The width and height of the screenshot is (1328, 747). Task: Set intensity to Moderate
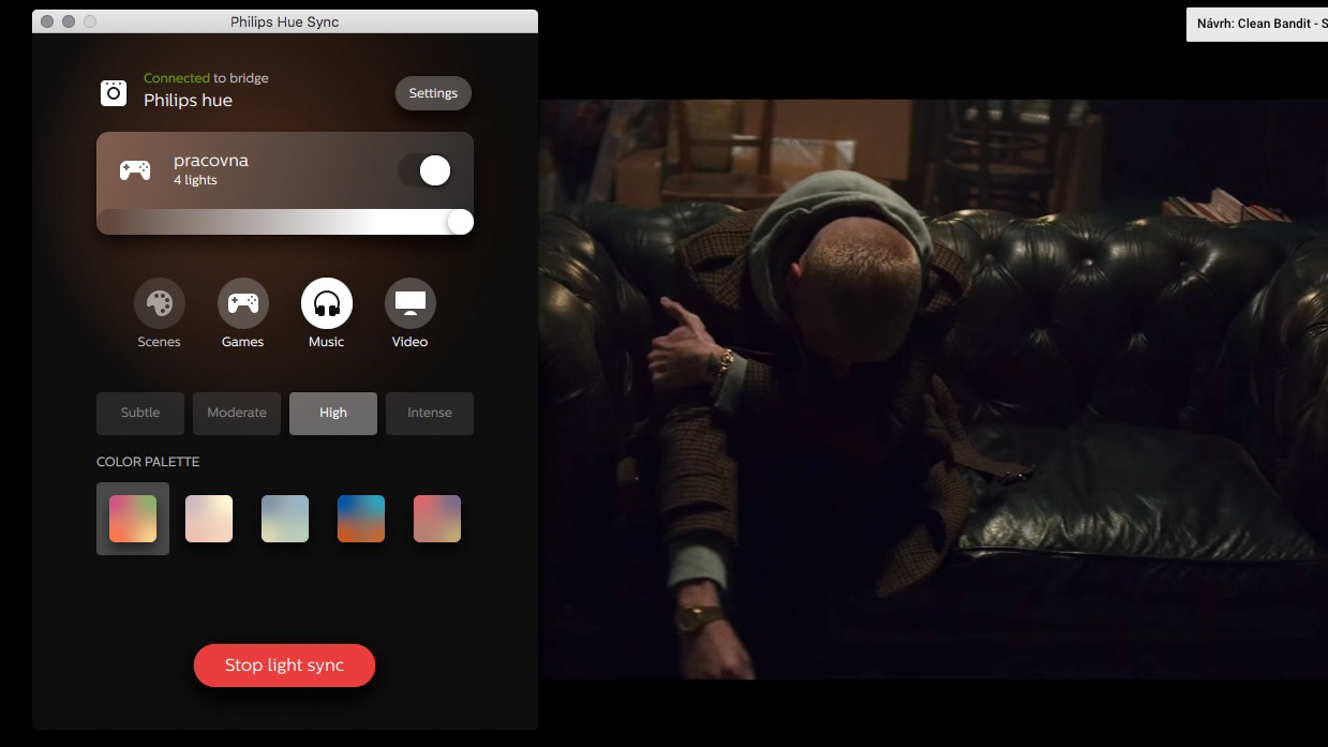(237, 413)
